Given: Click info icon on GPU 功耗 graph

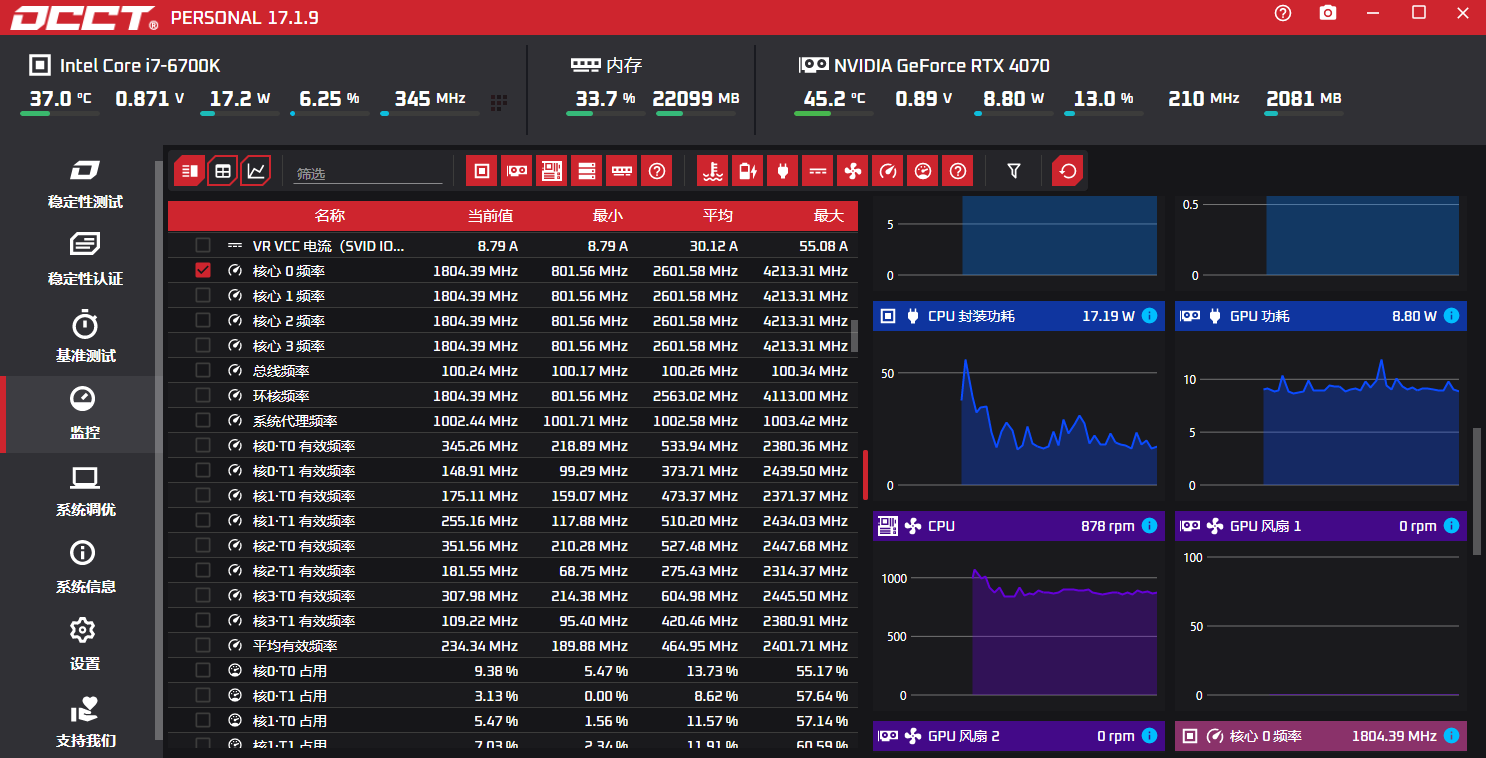Looking at the screenshot, I should [x=1451, y=316].
